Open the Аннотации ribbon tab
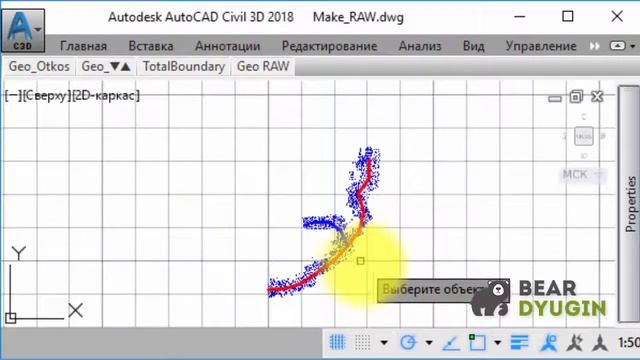640x360 pixels. [x=227, y=46]
